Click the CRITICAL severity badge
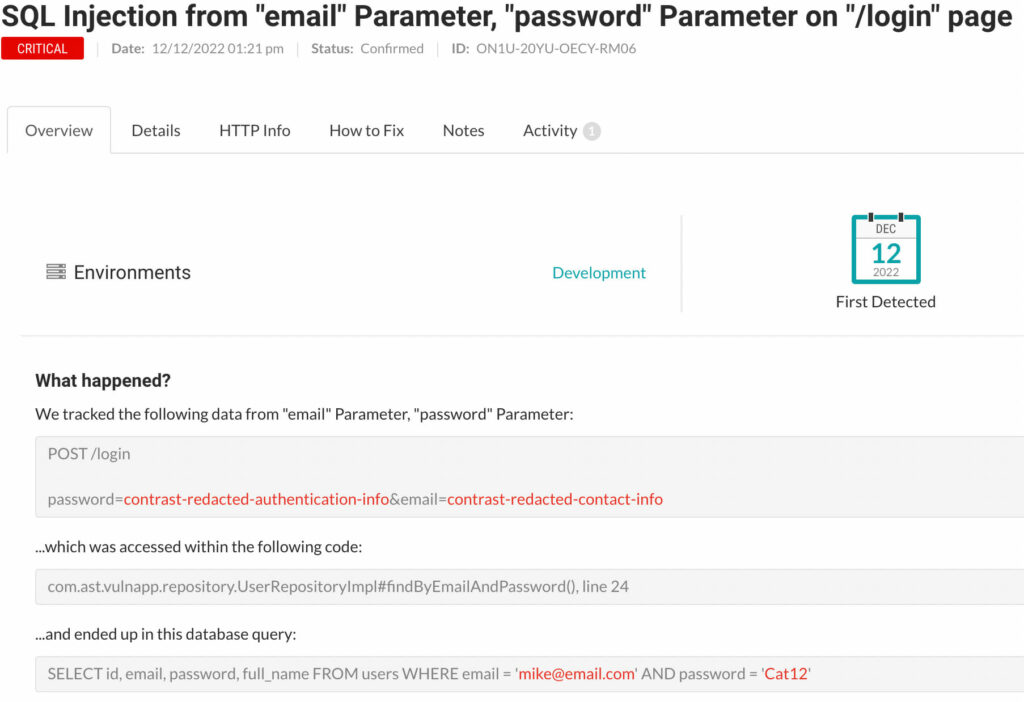Screen dimensions: 1024x702 (42, 48)
